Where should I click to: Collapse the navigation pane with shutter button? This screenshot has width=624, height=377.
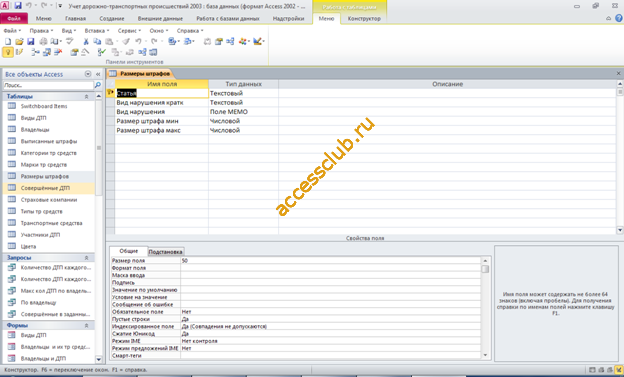click(x=98, y=74)
